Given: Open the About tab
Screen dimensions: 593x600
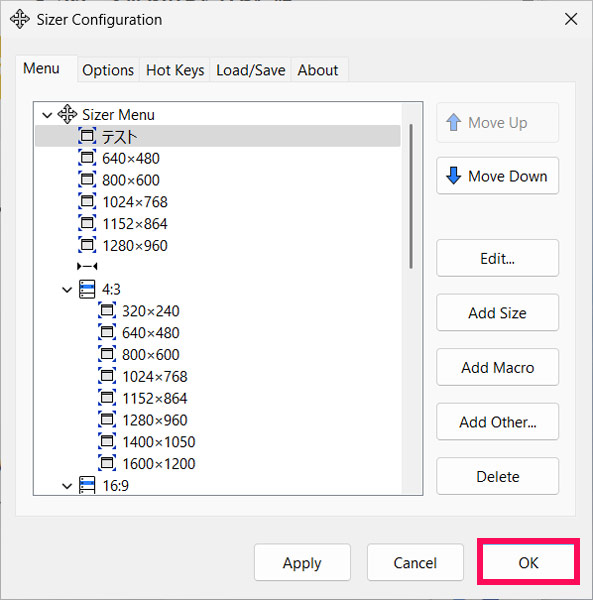Looking at the screenshot, I should point(318,70).
